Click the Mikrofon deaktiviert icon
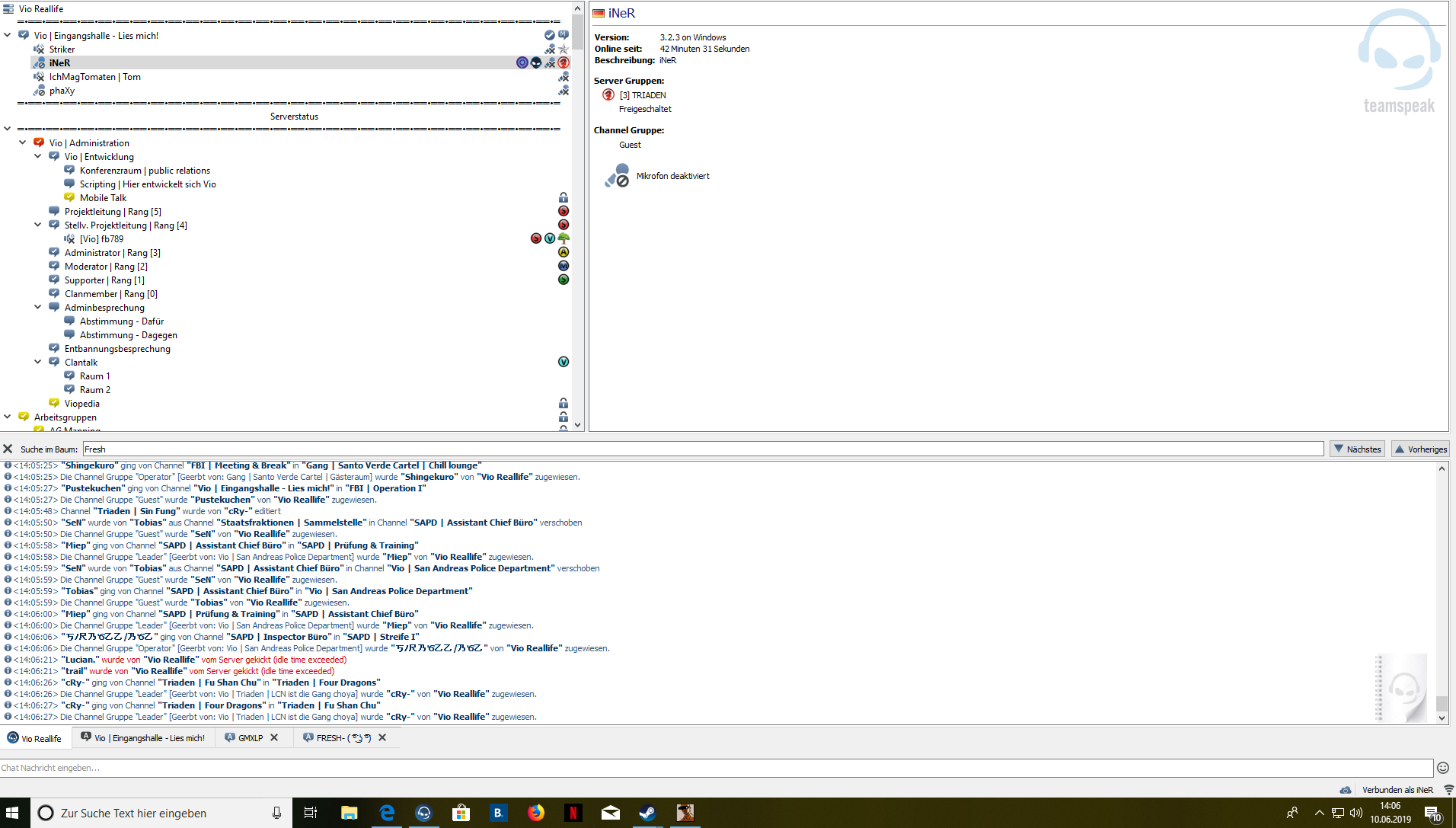1456x828 pixels. tap(617, 176)
